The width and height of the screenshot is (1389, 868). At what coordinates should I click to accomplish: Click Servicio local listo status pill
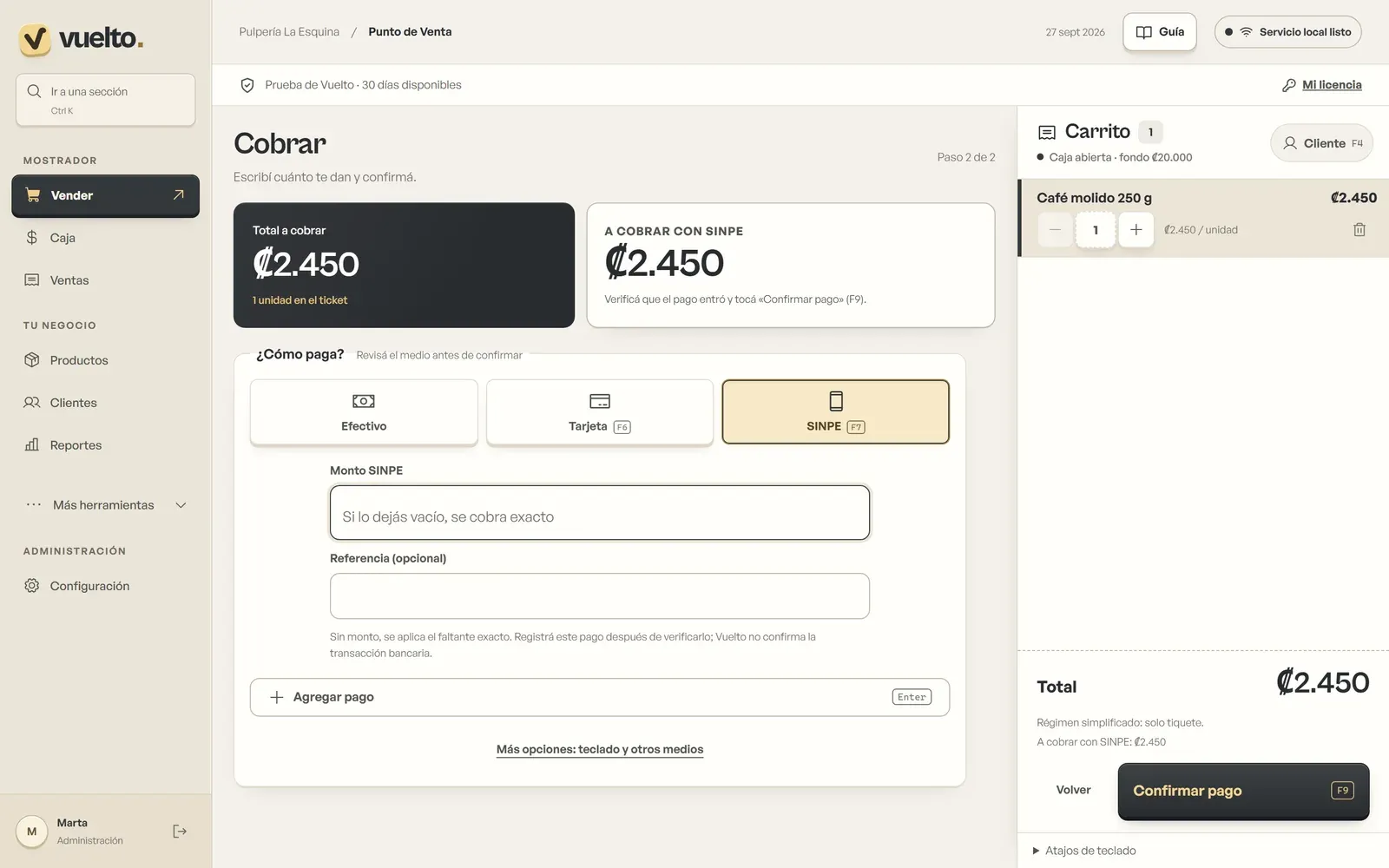click(1287, 32)
